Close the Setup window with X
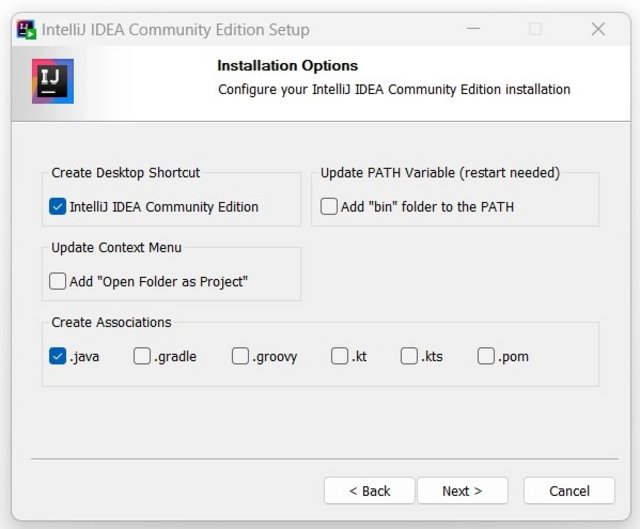The width and height of the screenshot is (640, 529). [x=598, y=29]
